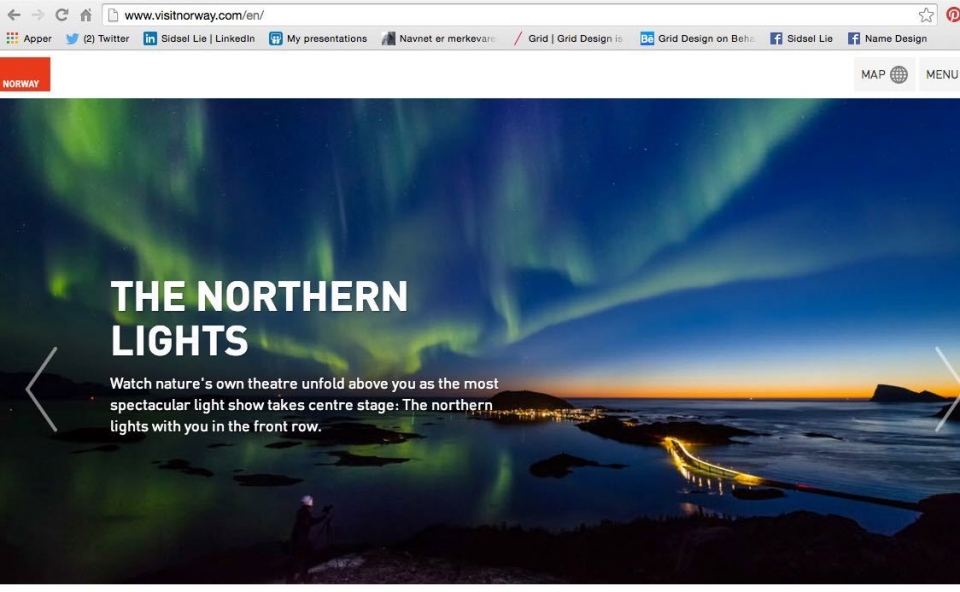The height and width of the screenshot is (592, 960).
Task: Open My presentations bookmark
Action: pyautogui.click(x=318, y=39)
